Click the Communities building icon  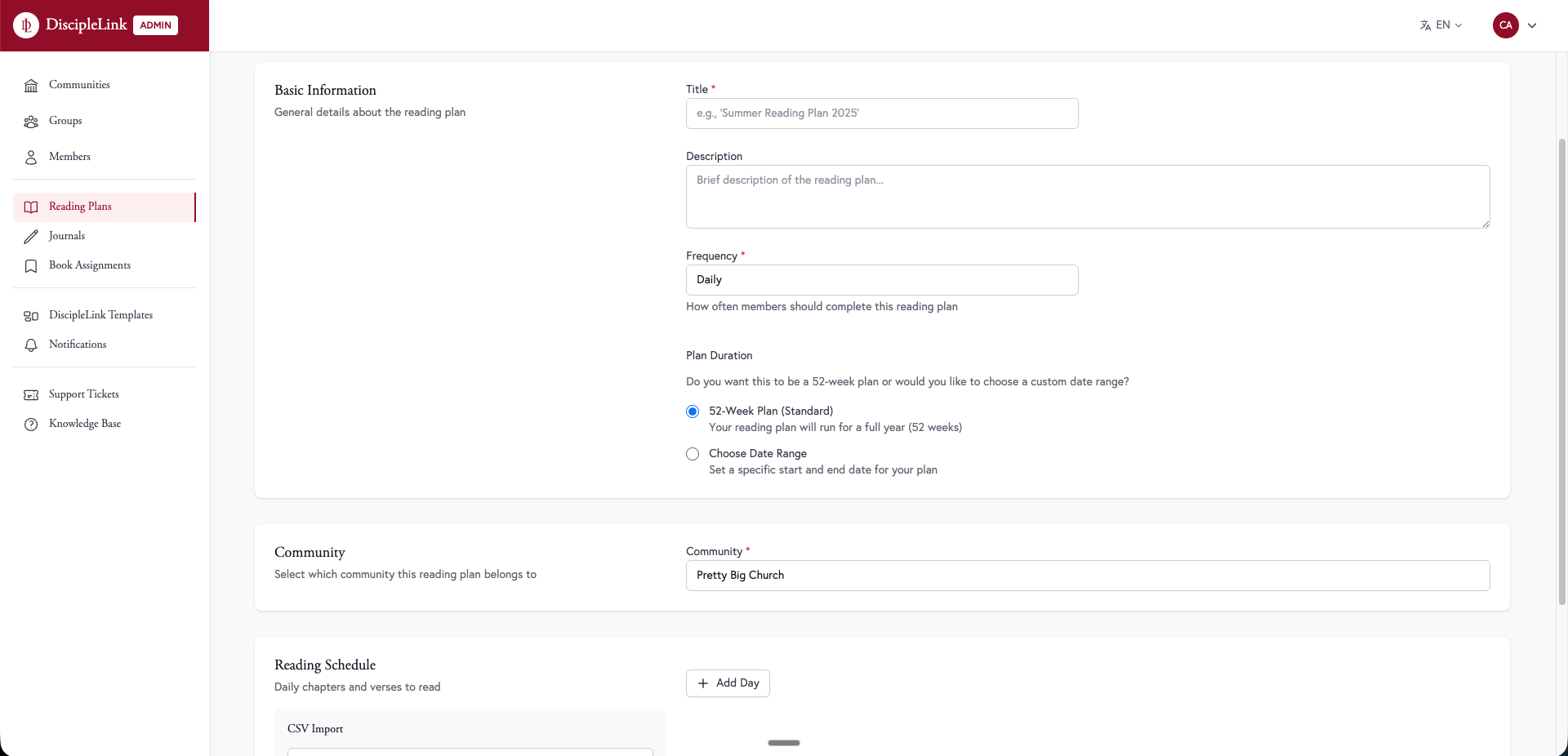pyautogui.click(x=31, y=86)
